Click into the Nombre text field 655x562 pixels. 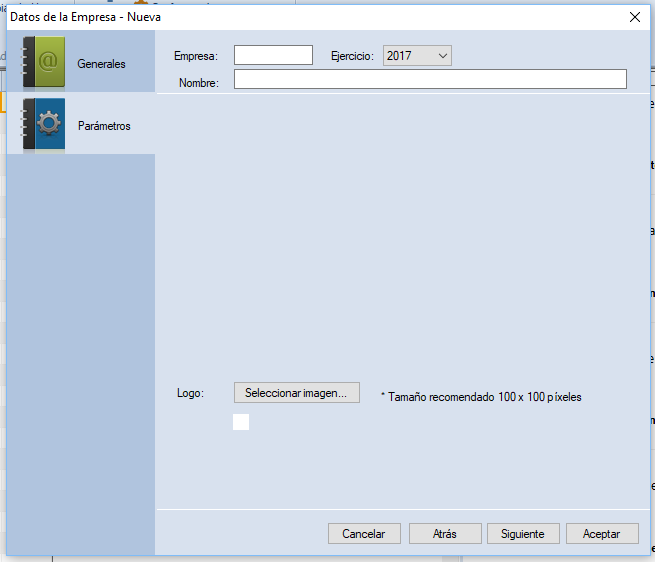[430, 80]
